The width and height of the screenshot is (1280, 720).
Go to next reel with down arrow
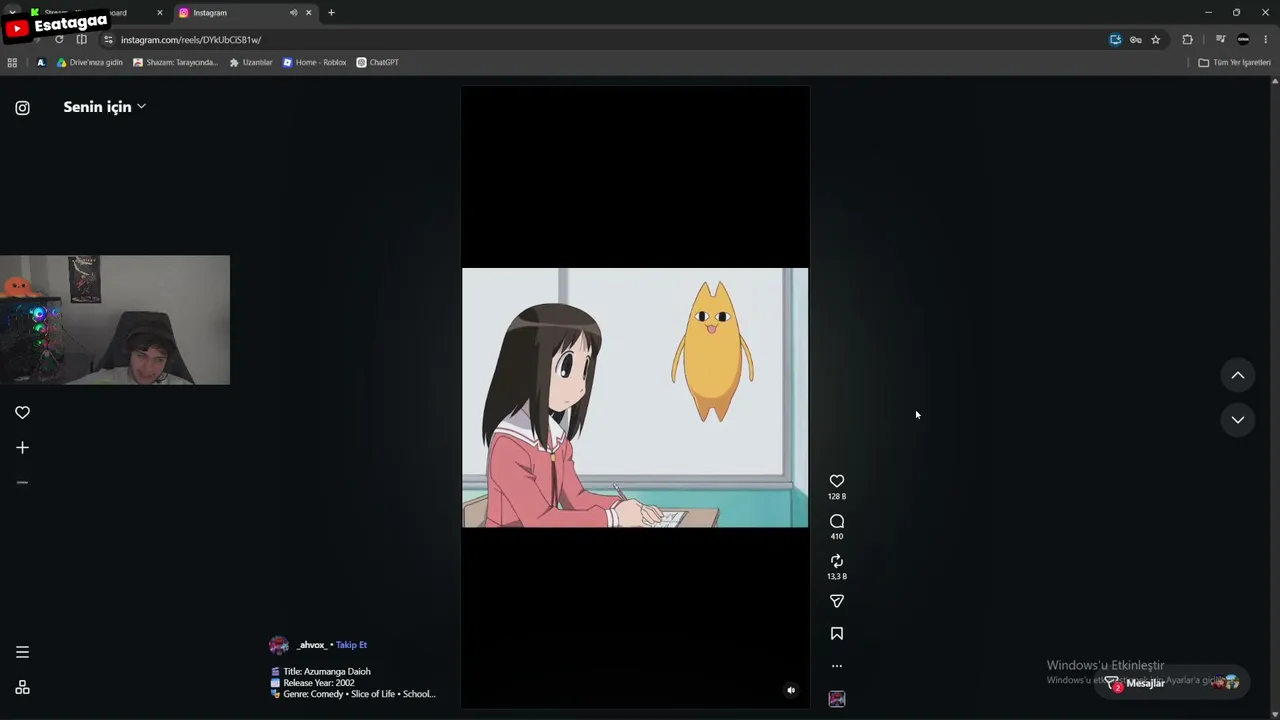[1238, 420]
